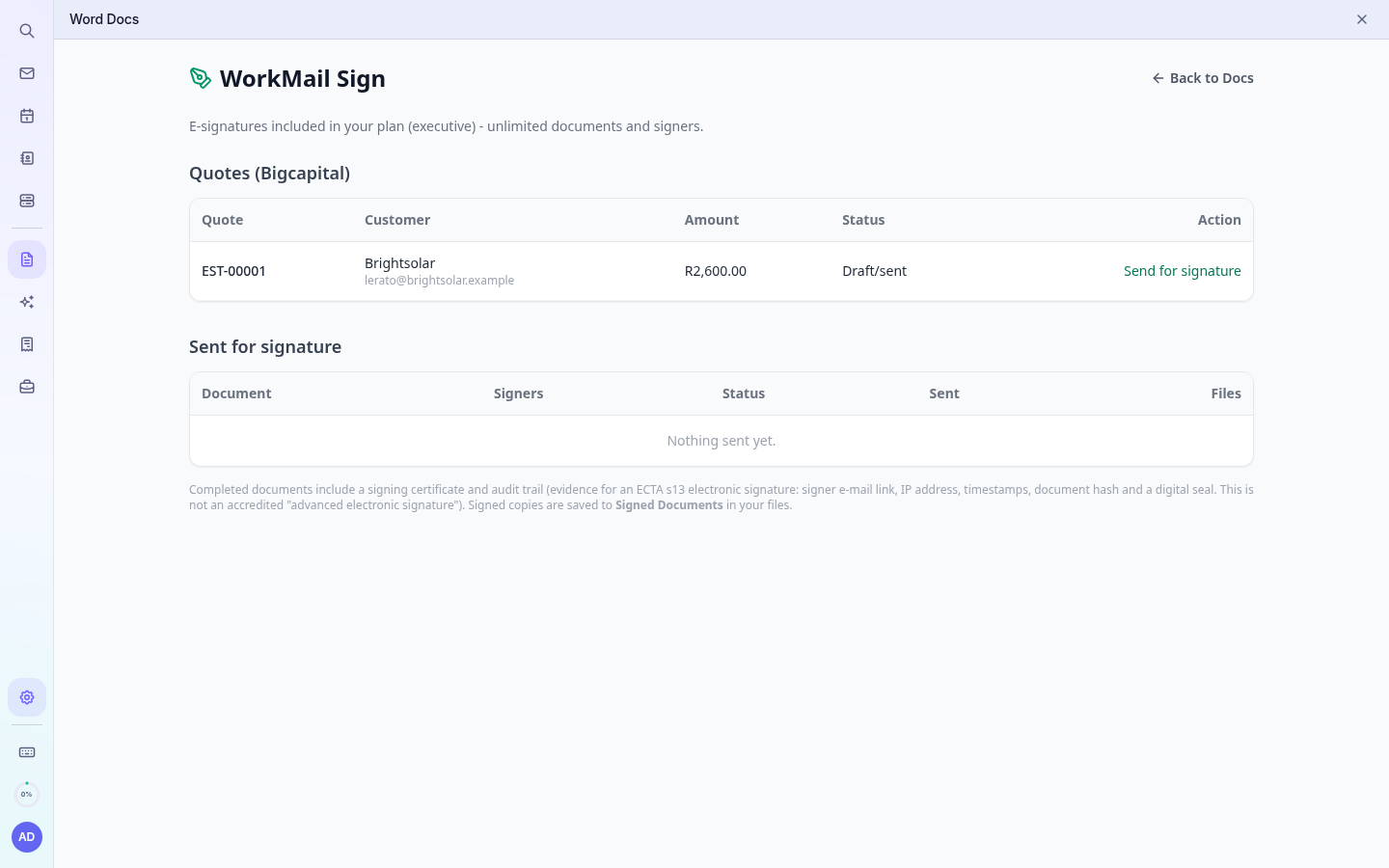Click the Document column header
1389x868 pixels.
coord(236,393)
